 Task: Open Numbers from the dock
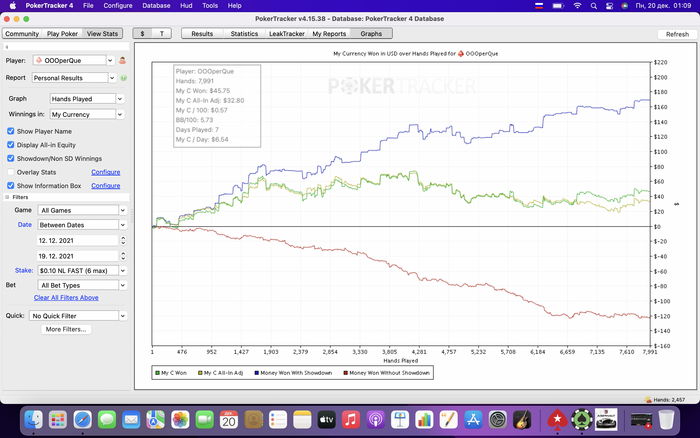tap(424, 420)
